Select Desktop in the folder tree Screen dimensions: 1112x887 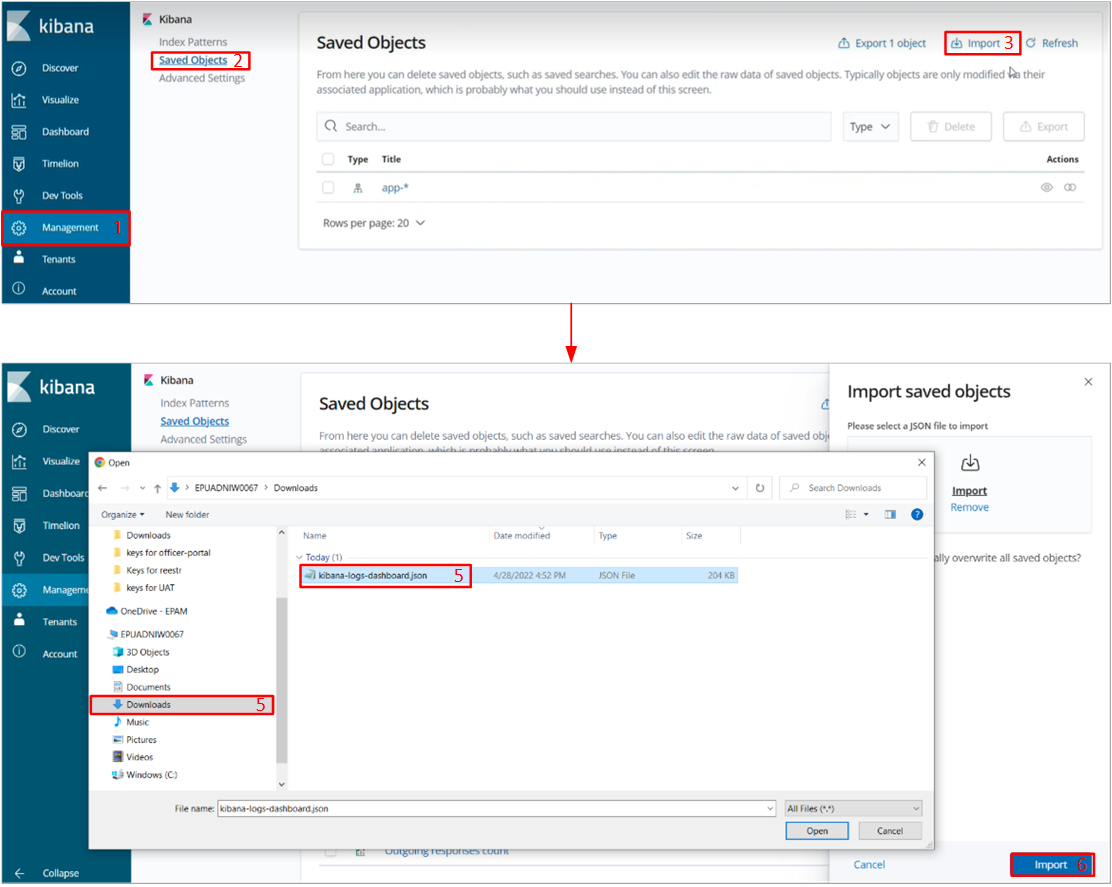[136, 670]
